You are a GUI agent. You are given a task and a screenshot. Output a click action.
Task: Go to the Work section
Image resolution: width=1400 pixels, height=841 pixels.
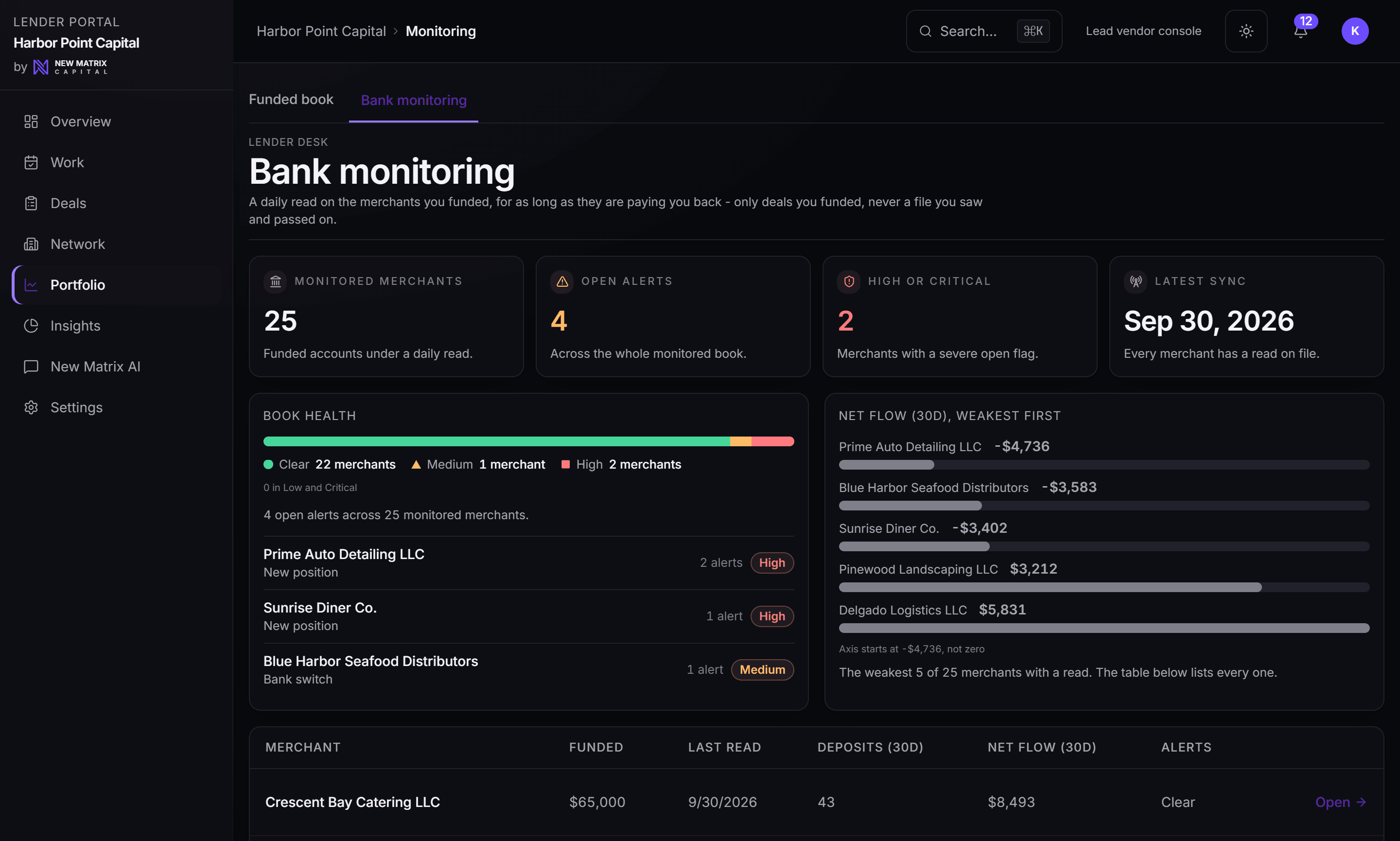point(116,162)
